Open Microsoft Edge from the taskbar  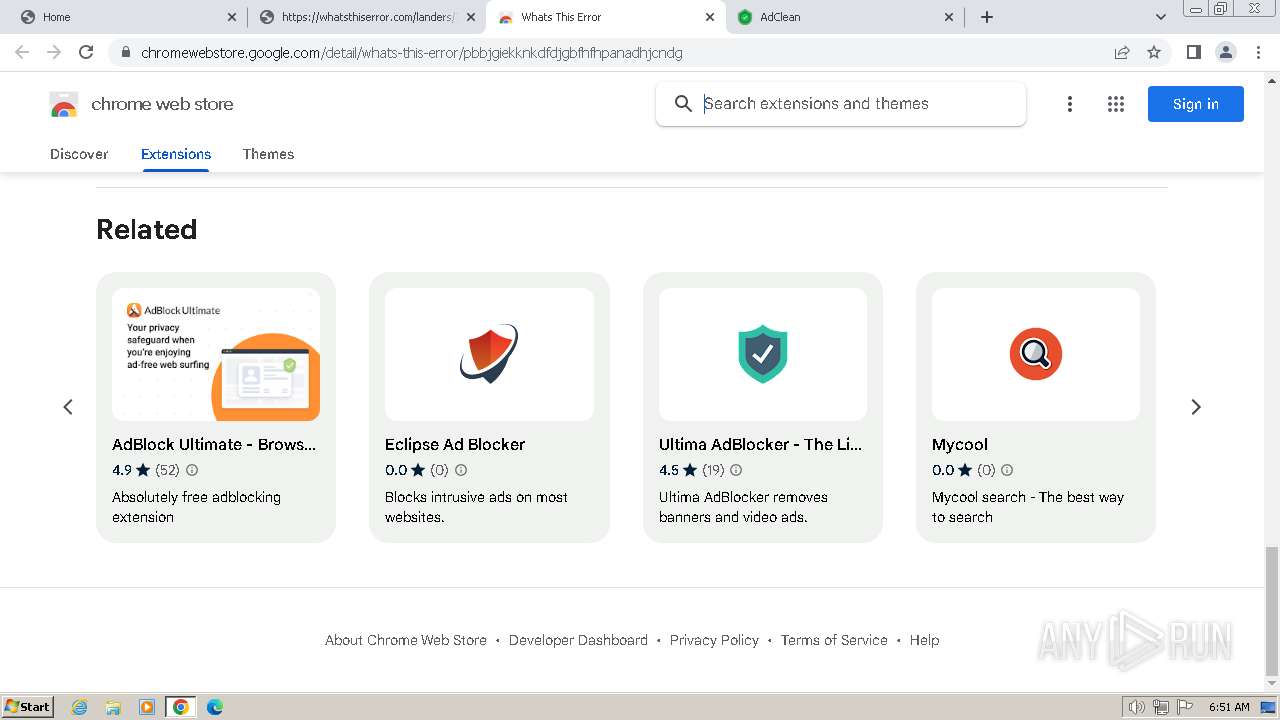[214, 707]
